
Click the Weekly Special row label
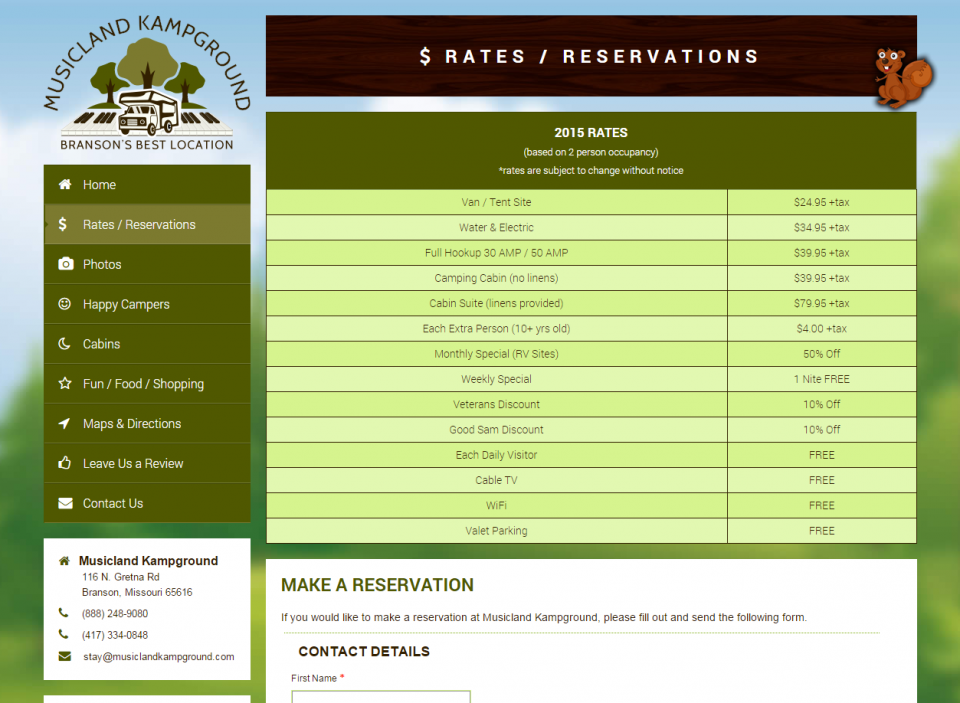coord(497,379)
